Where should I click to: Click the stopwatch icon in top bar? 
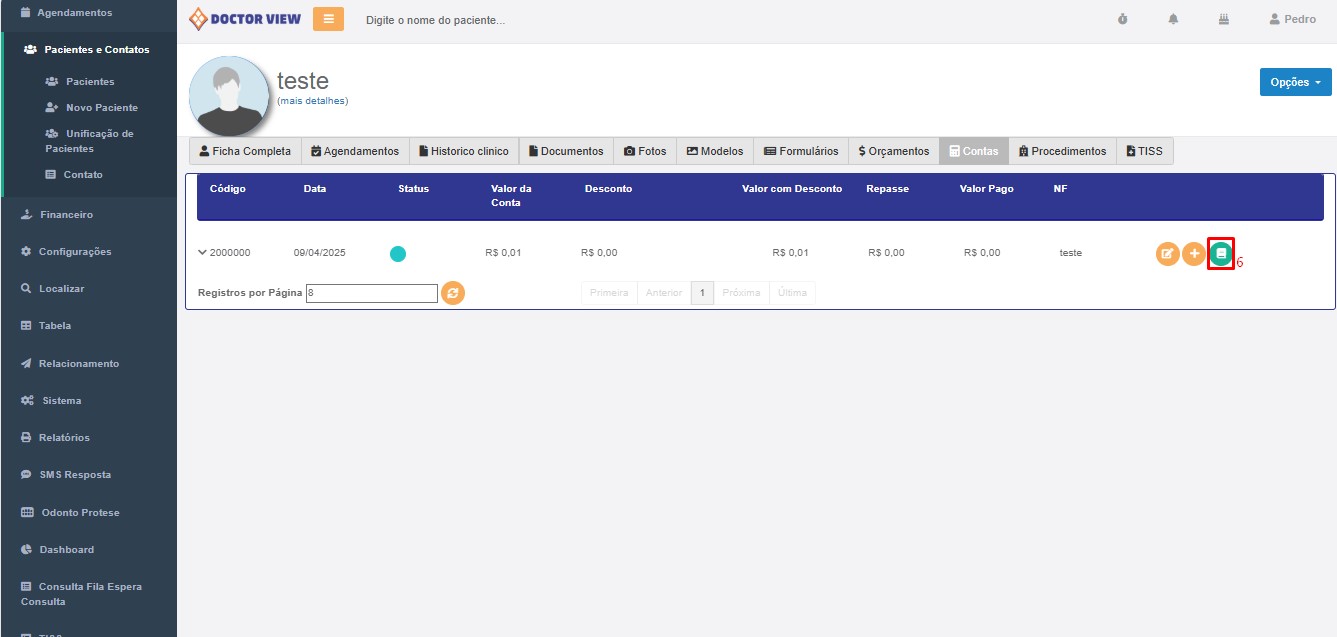1123,20
